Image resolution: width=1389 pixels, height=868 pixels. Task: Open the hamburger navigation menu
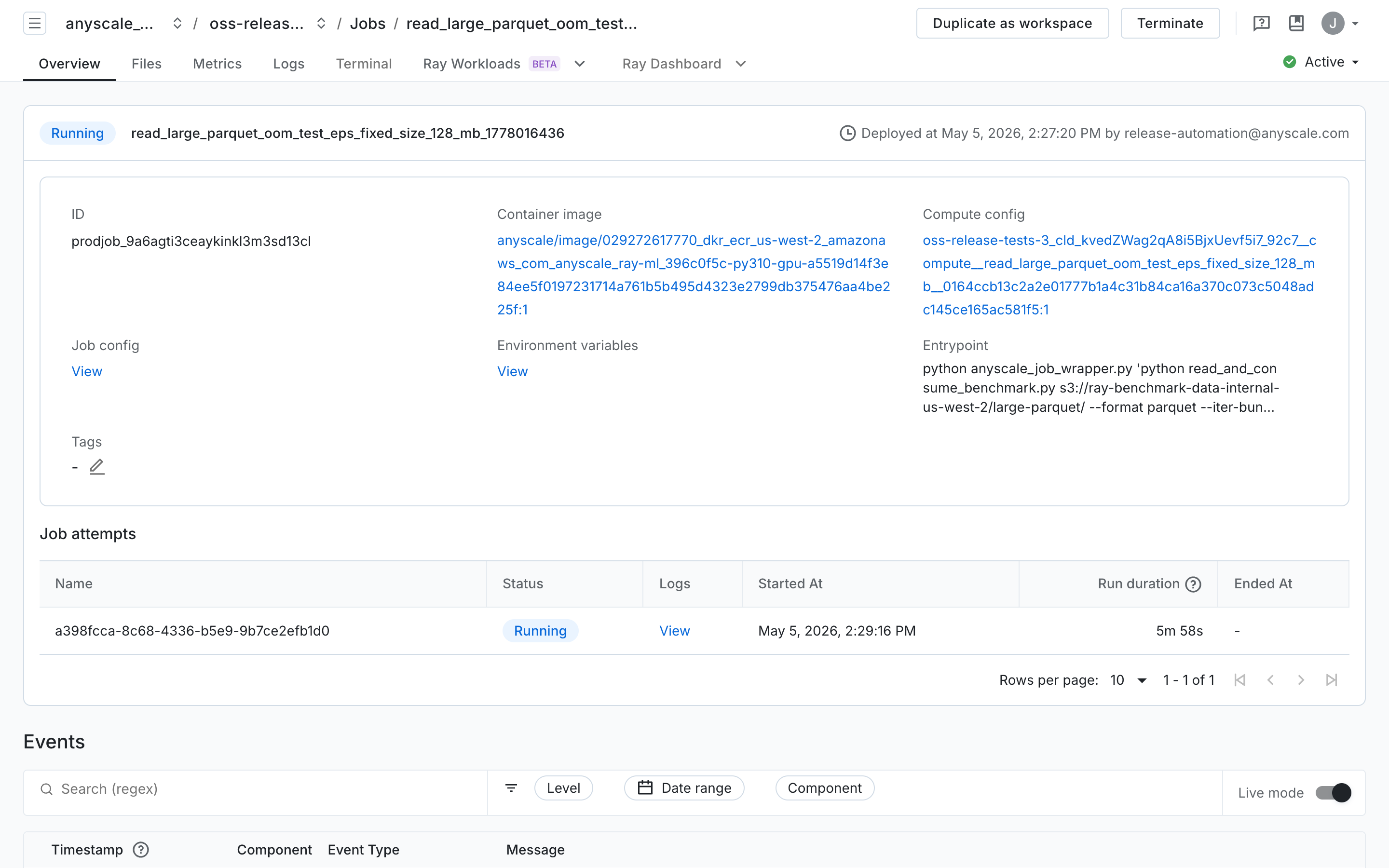coord(34,23)
